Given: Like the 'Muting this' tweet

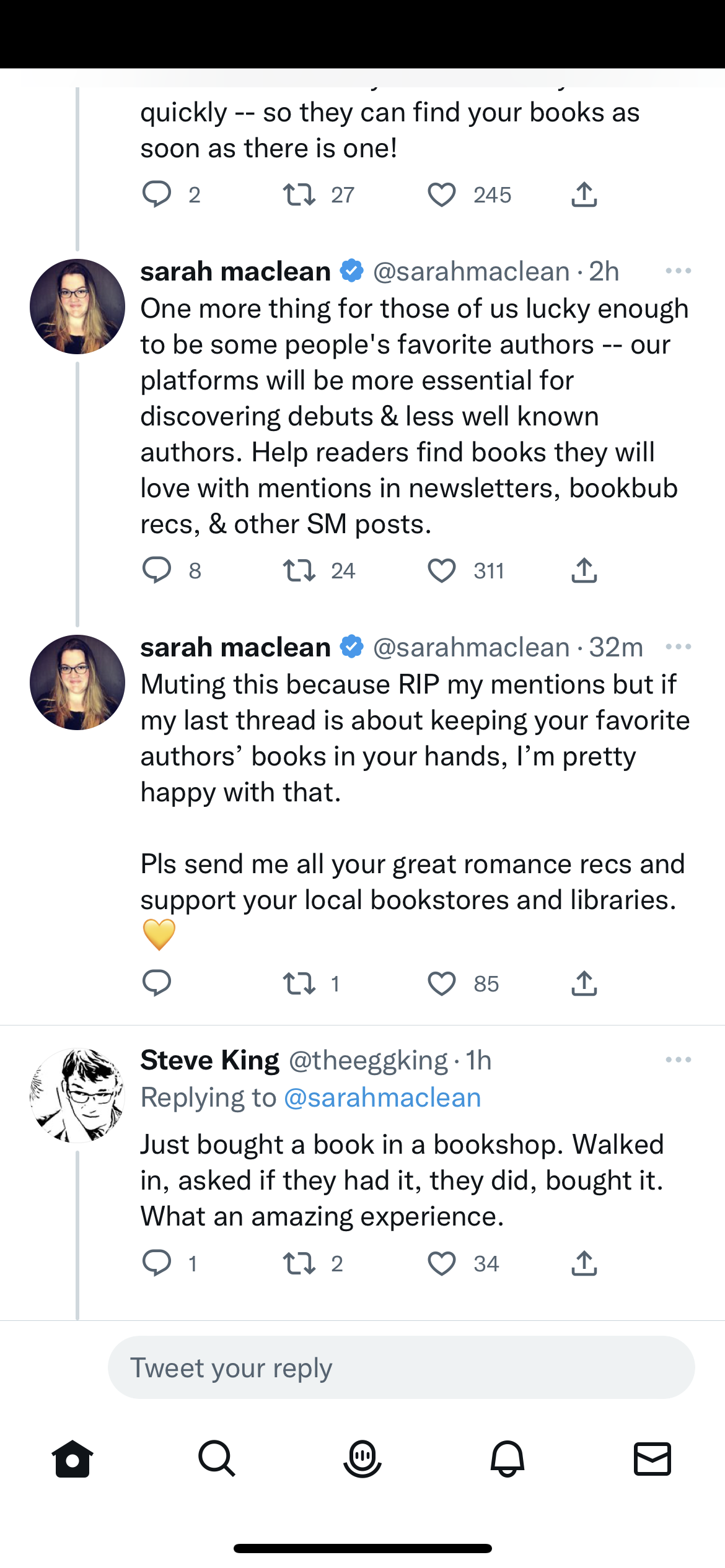Looking at the screenshot, I should click(x=442, y=983).
